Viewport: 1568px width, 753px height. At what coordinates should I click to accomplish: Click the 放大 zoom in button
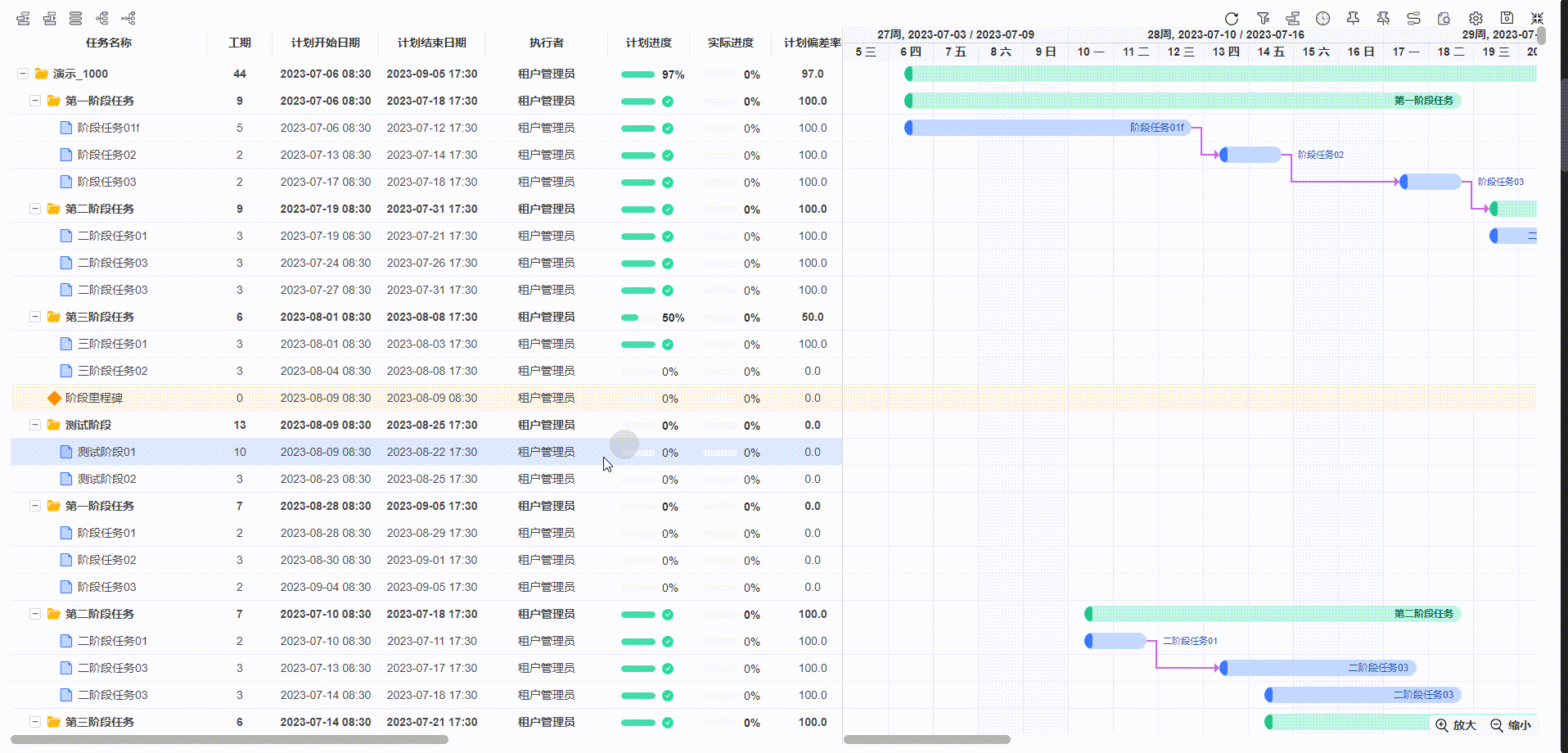point(1455,725)
